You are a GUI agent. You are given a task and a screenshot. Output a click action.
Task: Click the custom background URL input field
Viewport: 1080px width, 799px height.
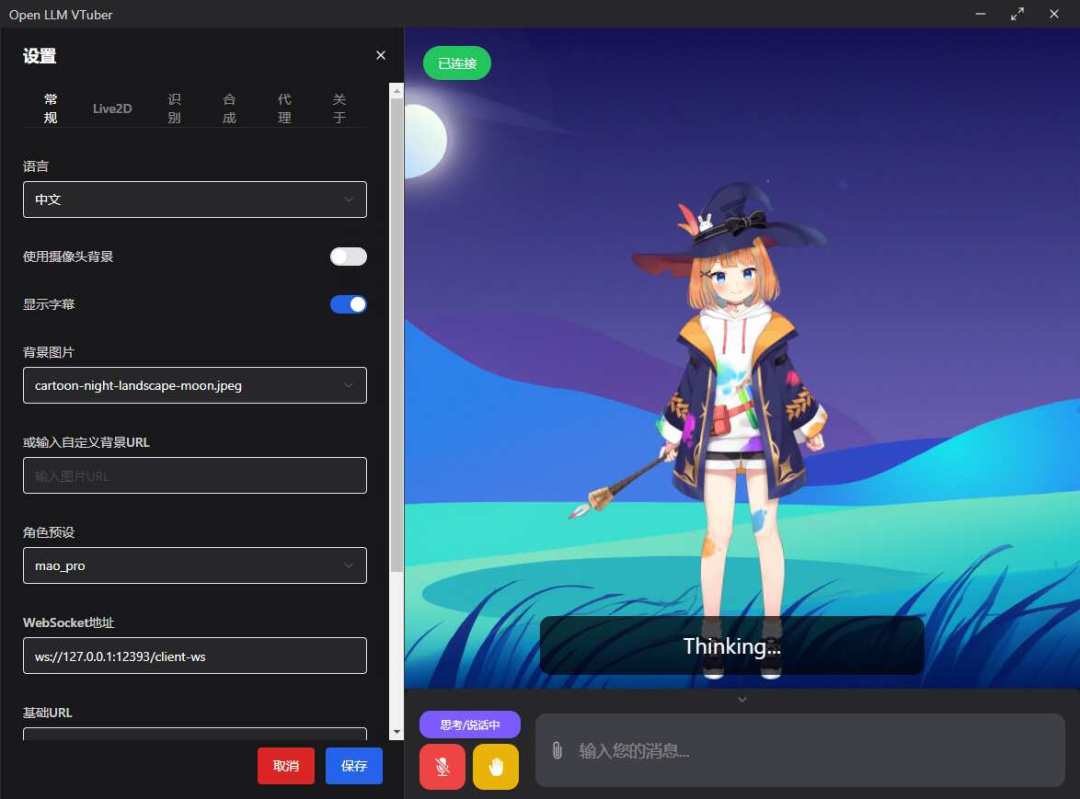tap(195, 475)
